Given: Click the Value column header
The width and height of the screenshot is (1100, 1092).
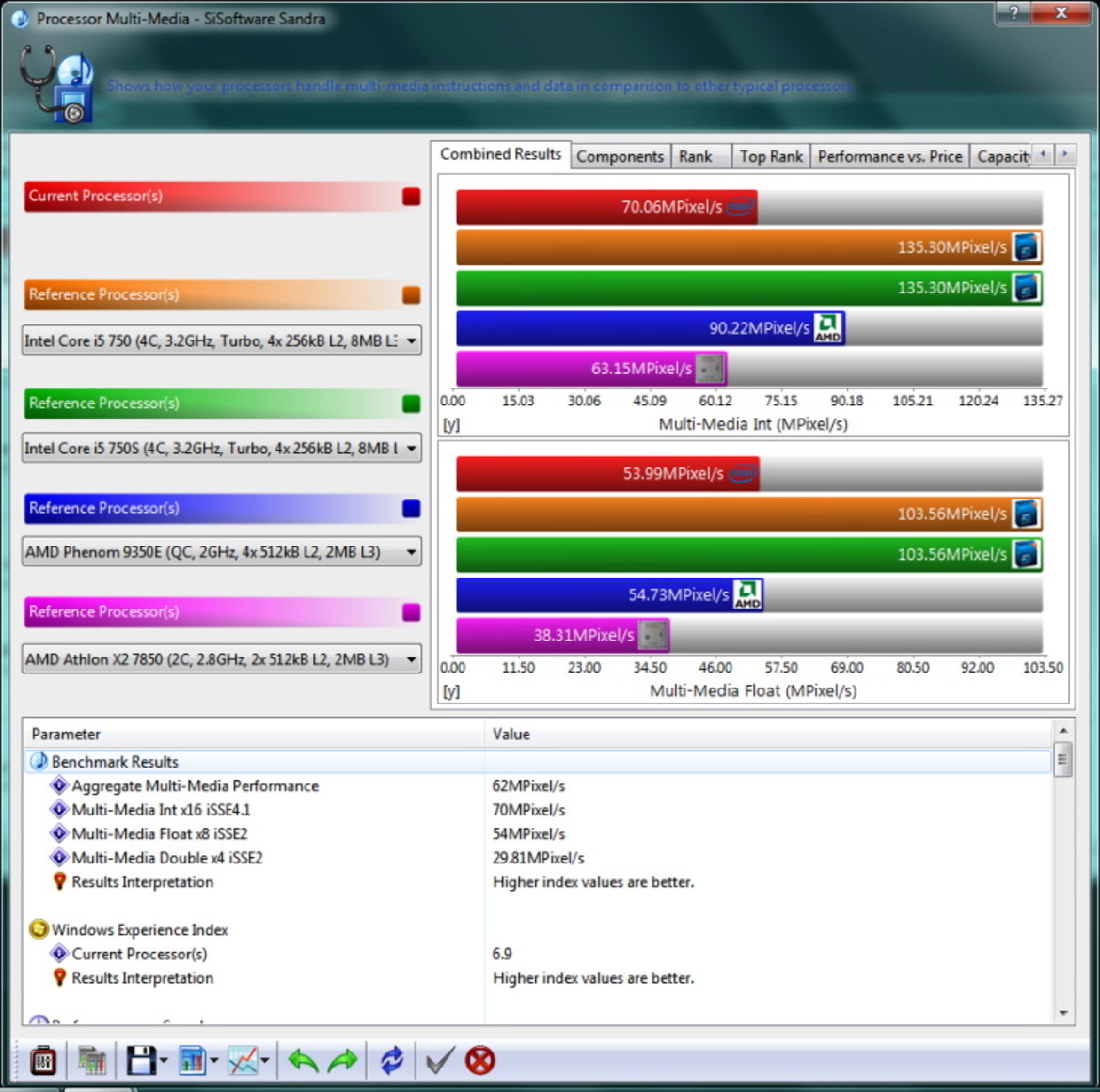Looking at the screenshot, I should pos(769,734).
